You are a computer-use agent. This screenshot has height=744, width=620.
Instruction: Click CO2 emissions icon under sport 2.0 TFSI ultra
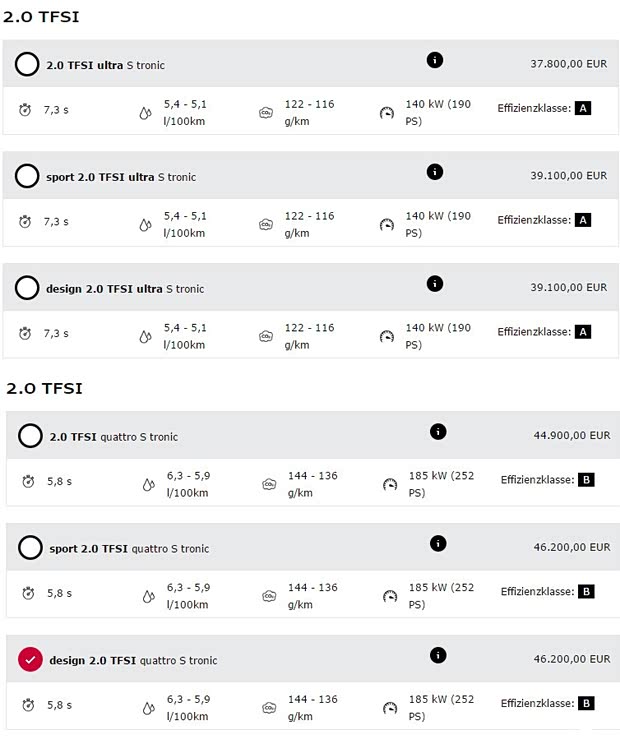coord(266,225)
